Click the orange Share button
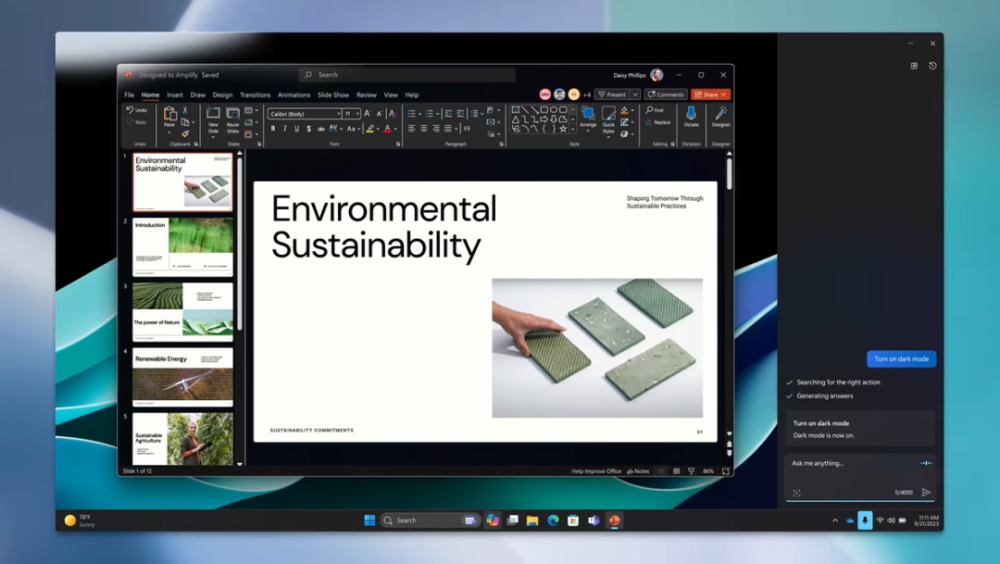Screen dimensions: 1000x564 [710, 94]
